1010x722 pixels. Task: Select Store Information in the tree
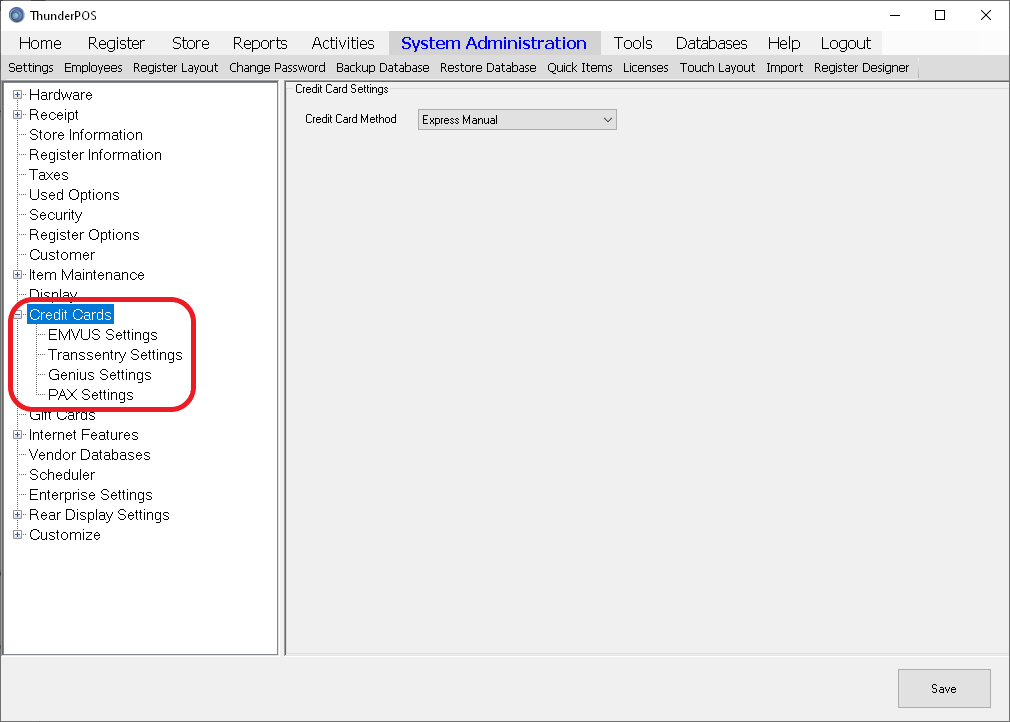85,135
